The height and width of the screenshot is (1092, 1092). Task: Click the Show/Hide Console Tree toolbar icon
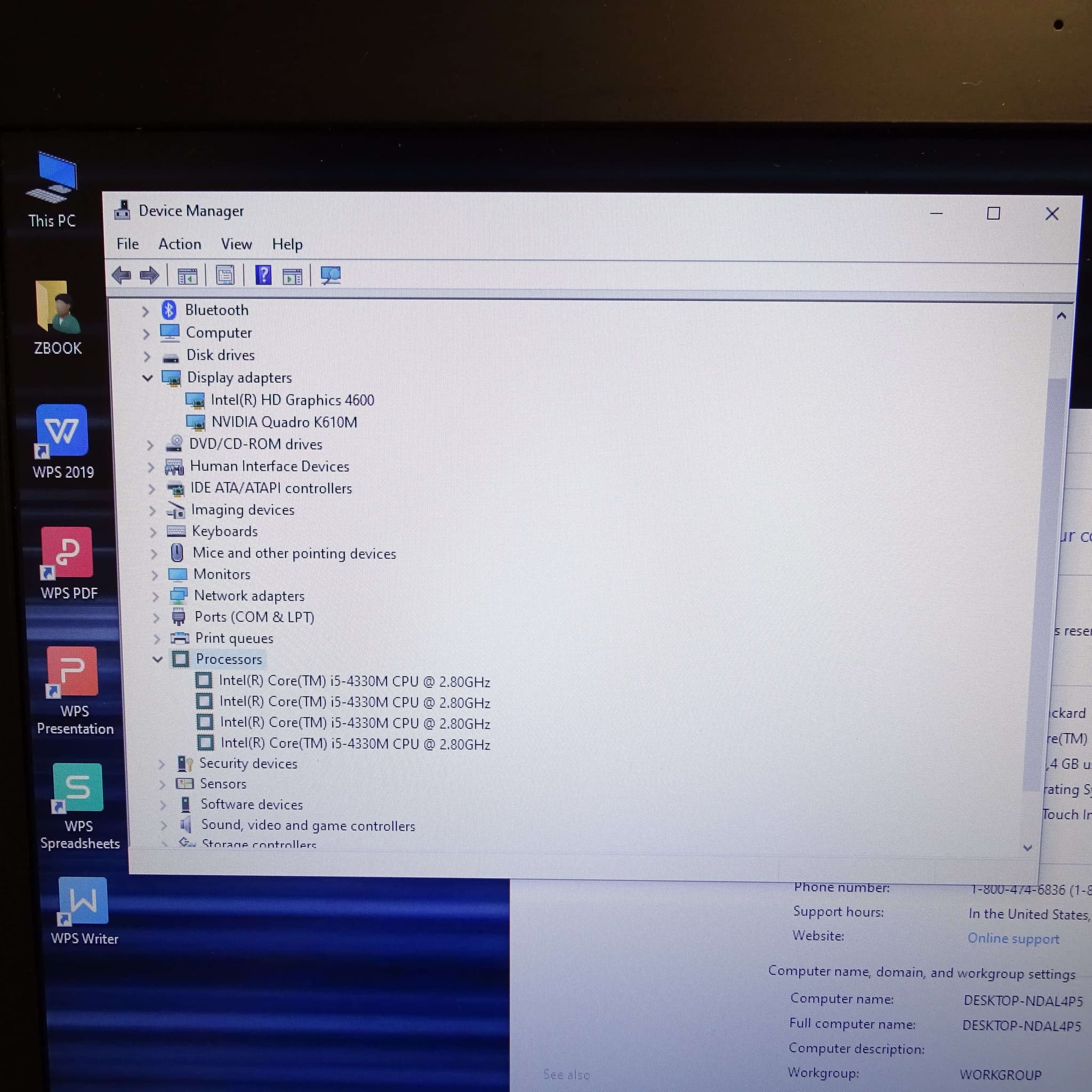[187, 276]
